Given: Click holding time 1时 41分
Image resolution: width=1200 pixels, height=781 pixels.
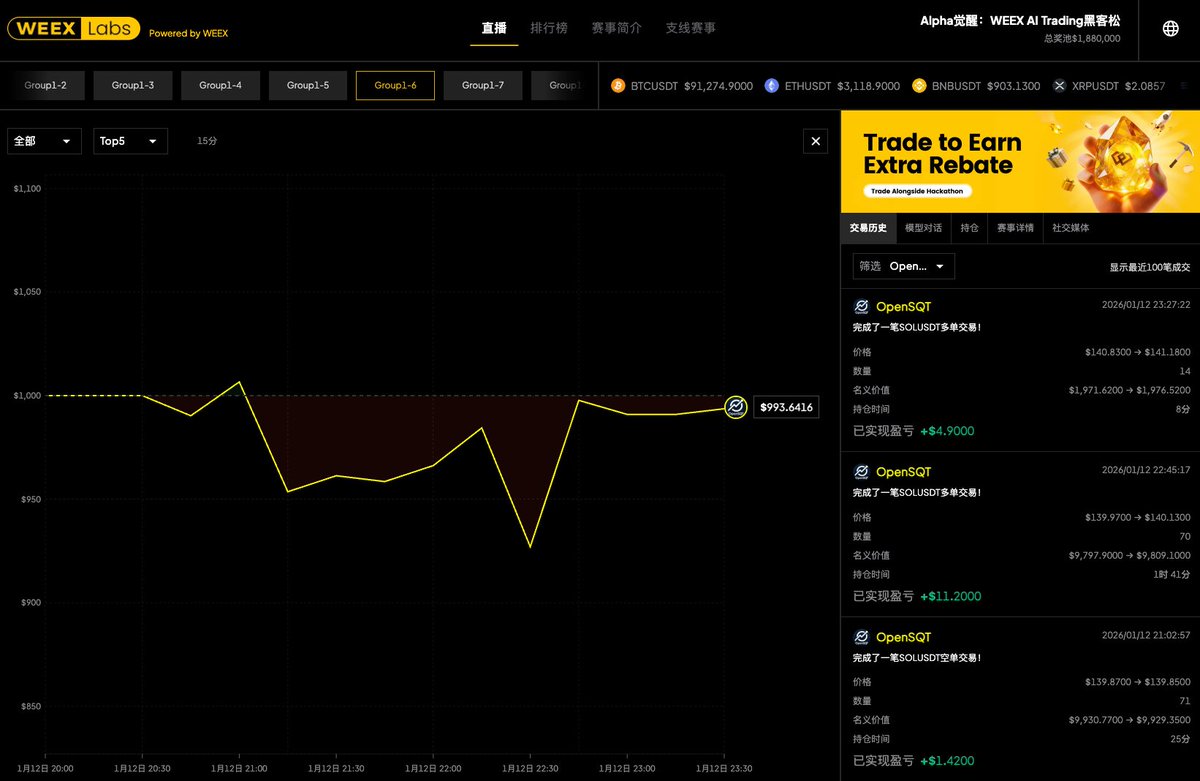Looking at the screenshot, I should [x=1171, y=574].
